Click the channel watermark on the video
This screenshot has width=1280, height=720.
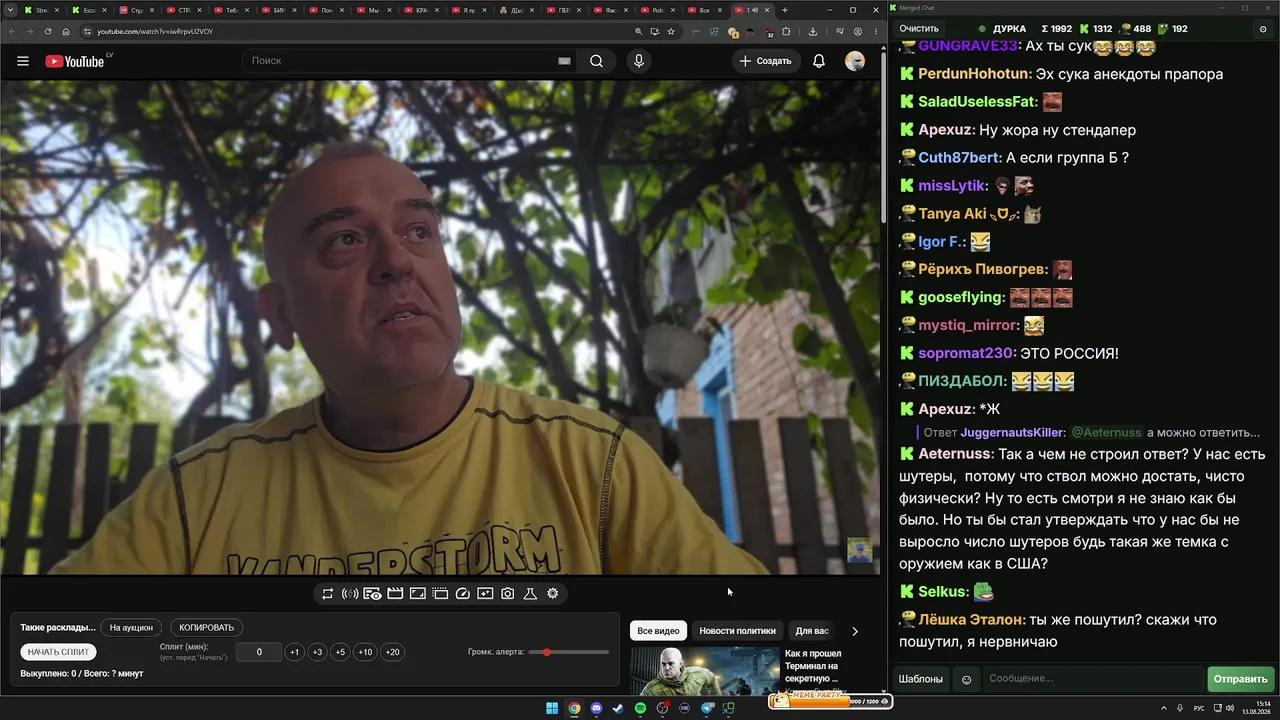860,550
